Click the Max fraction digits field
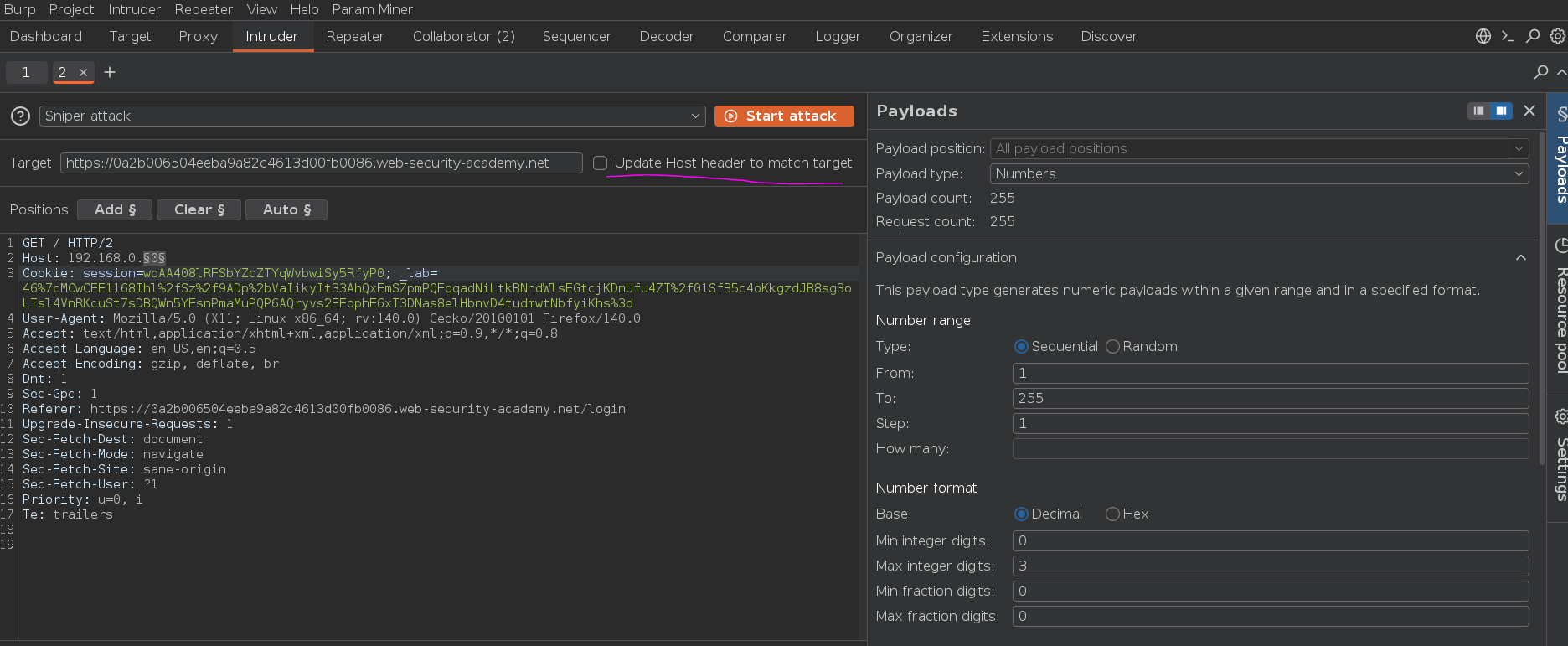1568x646 pixels. tap(1271, 616)
